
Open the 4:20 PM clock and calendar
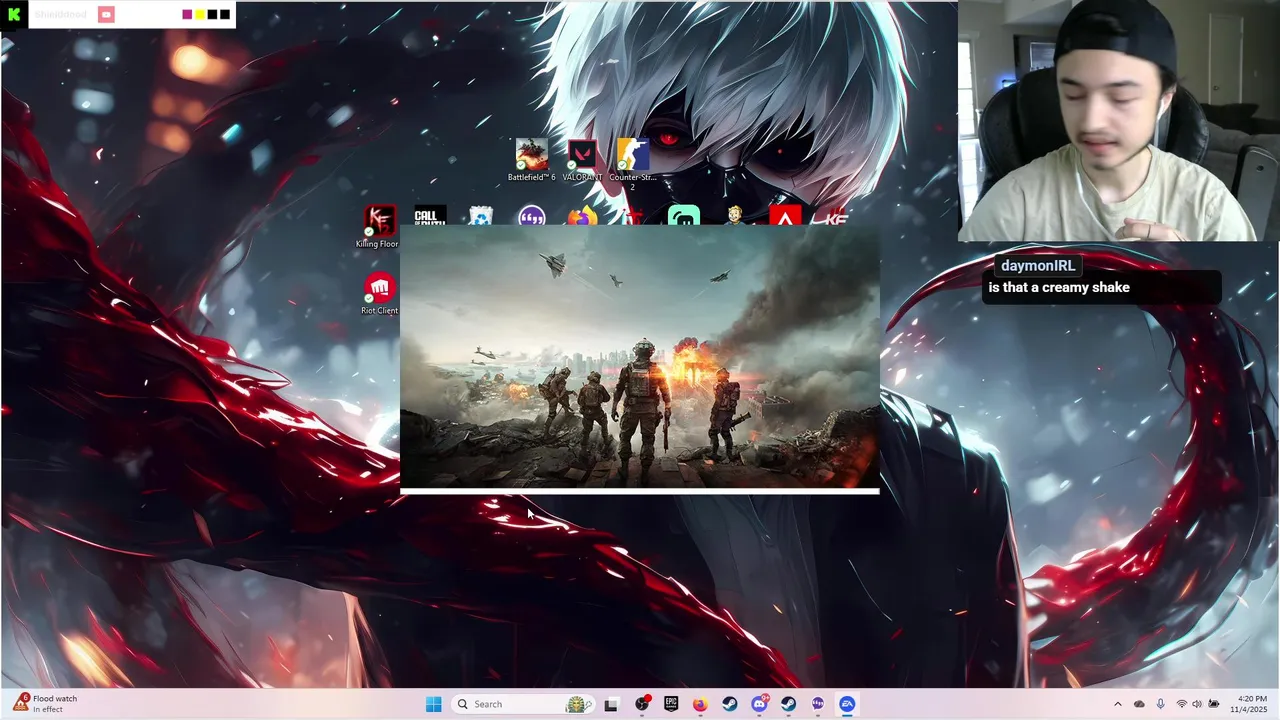pyautogui.click(x=1248, y=704)
